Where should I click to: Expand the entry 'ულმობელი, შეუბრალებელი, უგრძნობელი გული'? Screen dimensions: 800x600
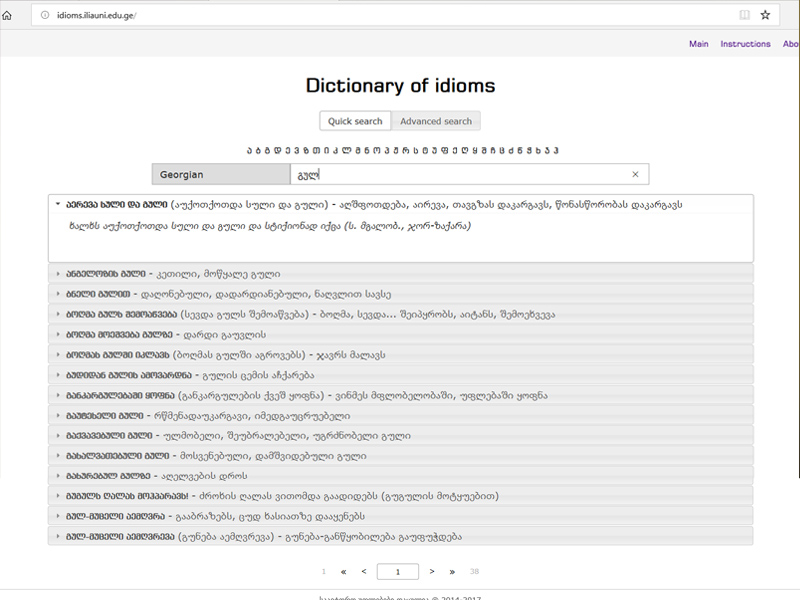pos(401,436)
